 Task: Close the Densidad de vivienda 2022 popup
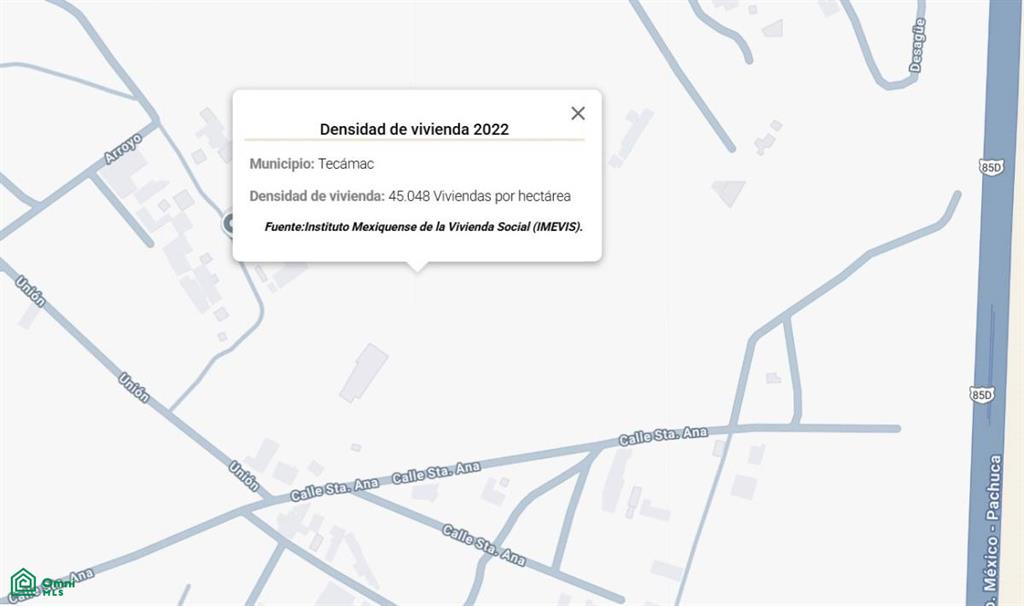577,113
